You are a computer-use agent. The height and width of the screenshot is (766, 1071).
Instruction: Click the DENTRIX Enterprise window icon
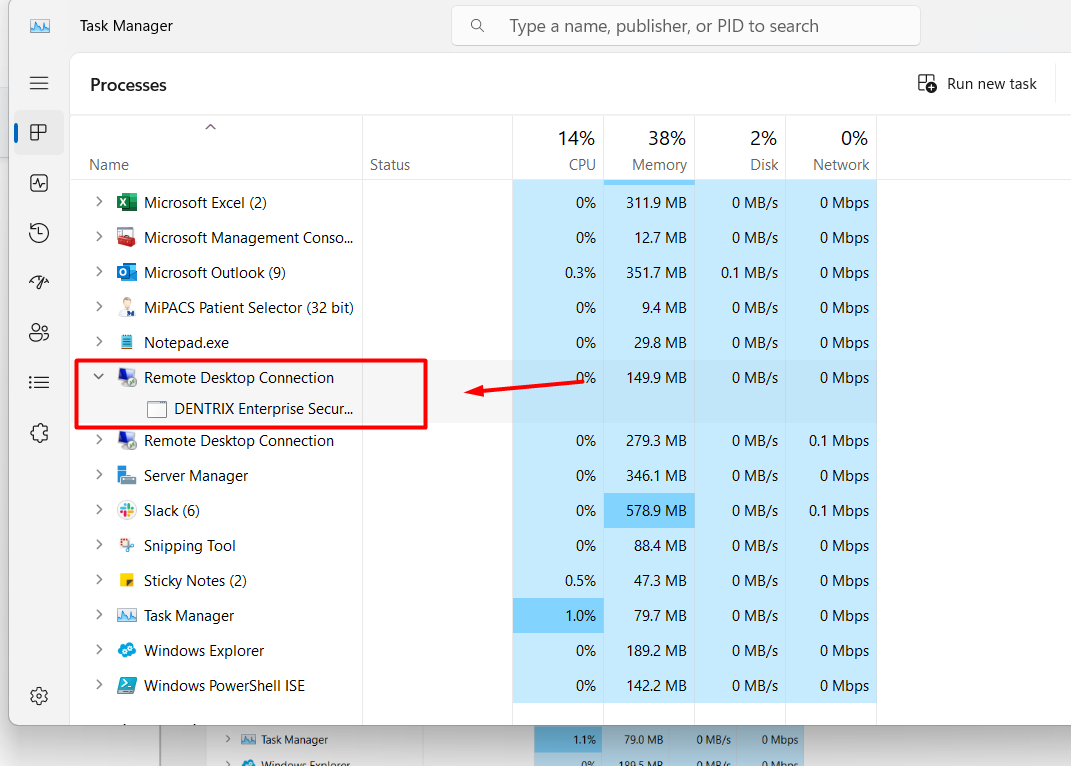[x=157, y=409]
